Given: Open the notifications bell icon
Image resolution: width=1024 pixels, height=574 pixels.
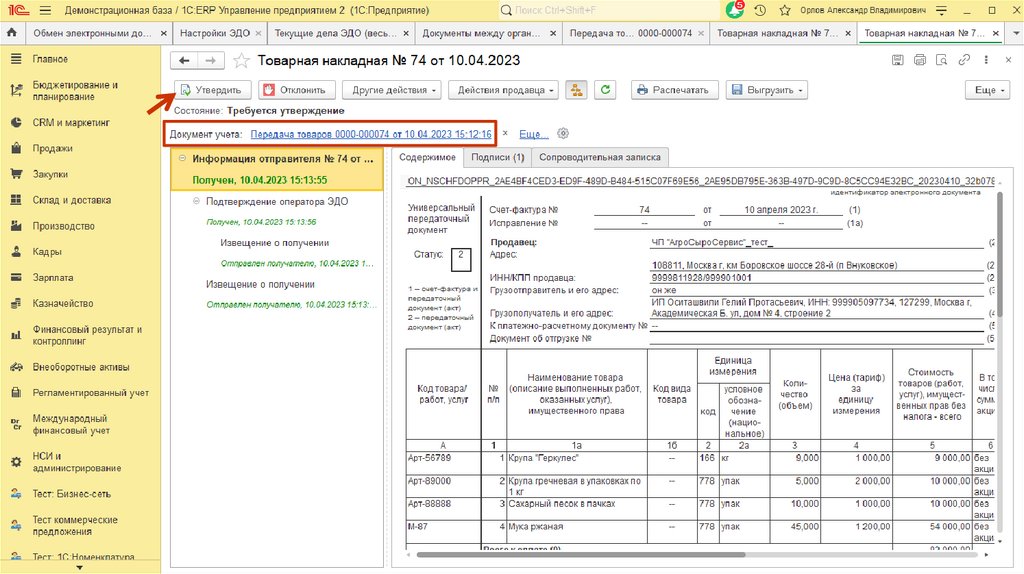Looking at the screenshot, I should (x=735, y=10).
